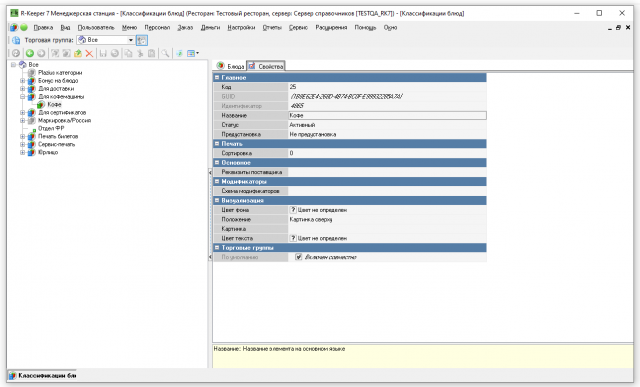Click the Для доставки classification icon
The width and height of the screenshot is (640, 387).
pos(31,89)
